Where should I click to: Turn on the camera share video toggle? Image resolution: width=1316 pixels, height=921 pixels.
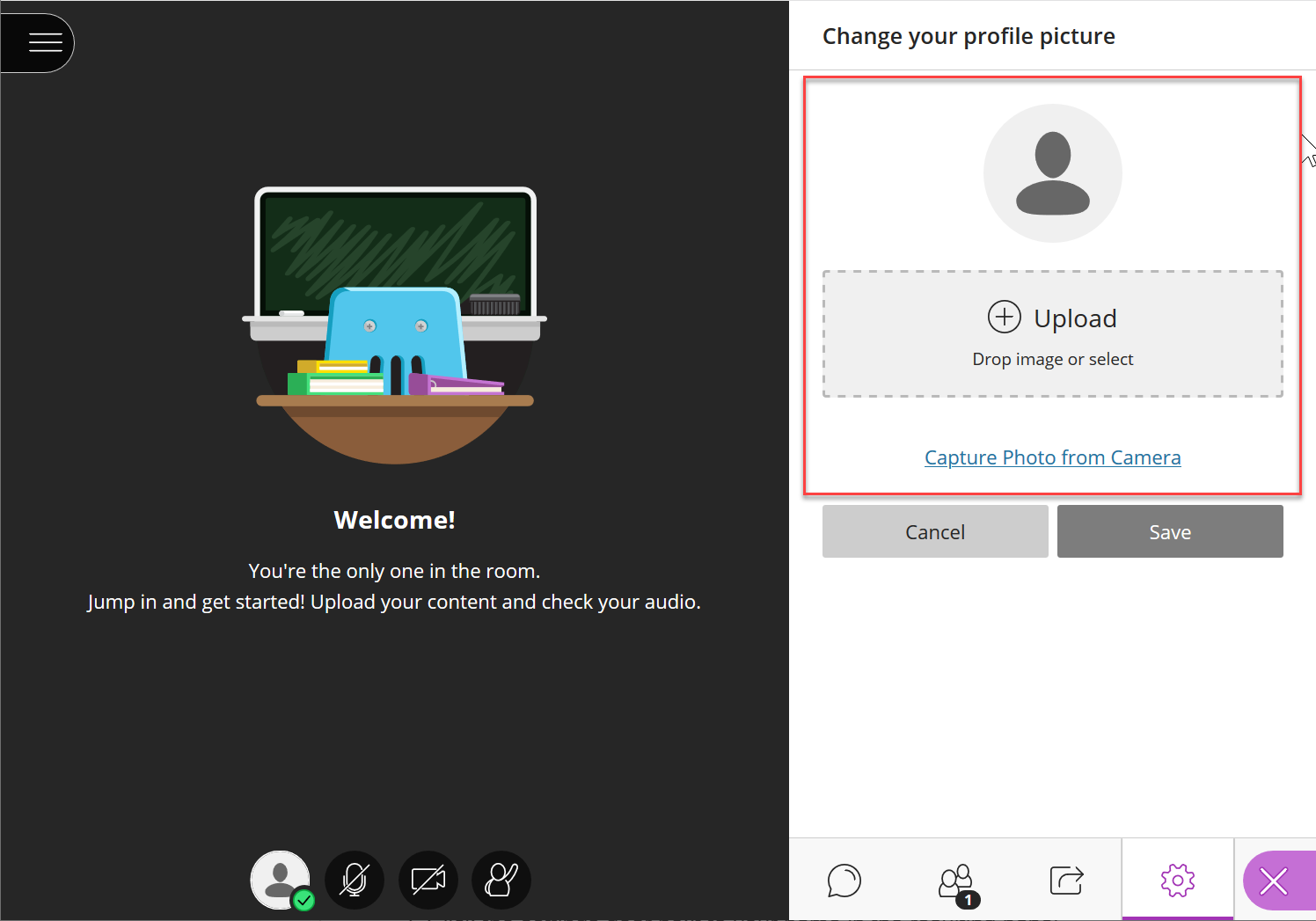tap(428, 880)
